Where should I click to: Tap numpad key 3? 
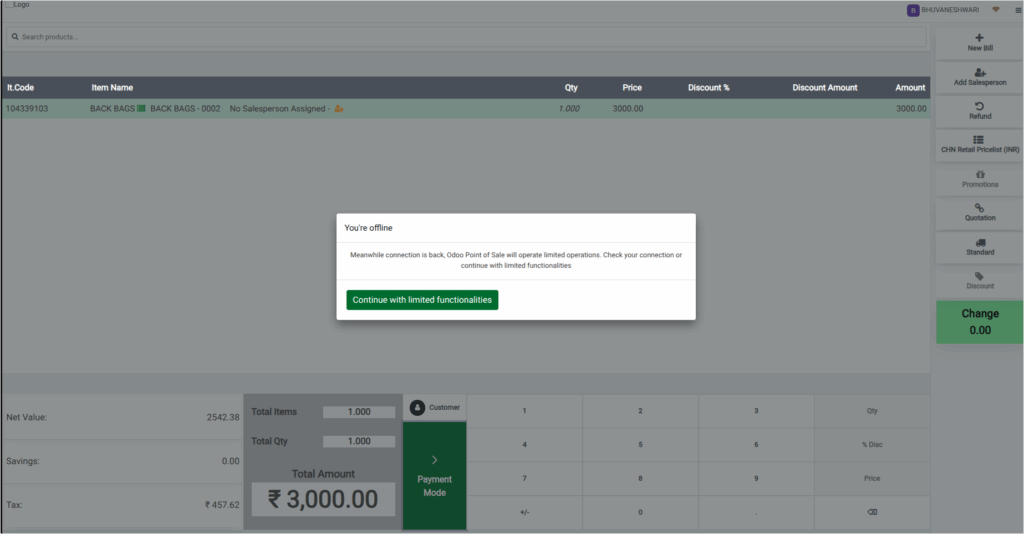click(x=756, y=411)
